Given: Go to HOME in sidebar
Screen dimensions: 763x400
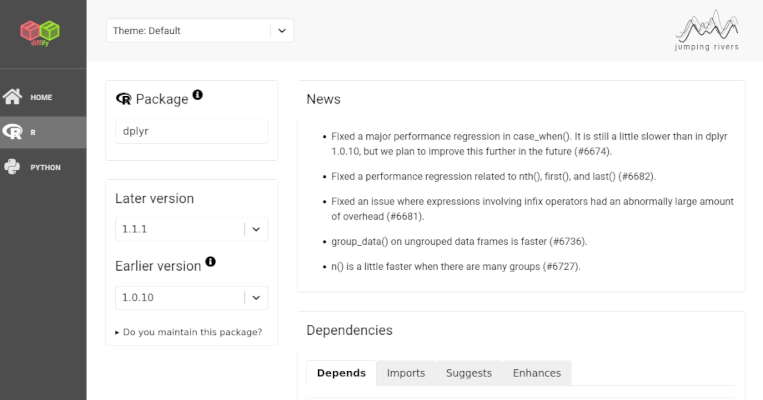Looking at the screenshot, I should point(43,97).
